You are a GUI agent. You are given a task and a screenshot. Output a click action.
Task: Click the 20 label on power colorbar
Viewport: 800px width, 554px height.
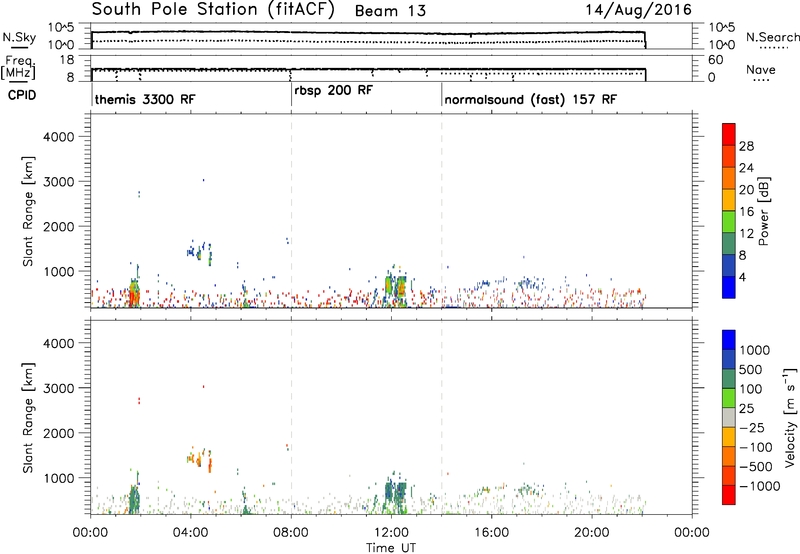click(746, 190)
